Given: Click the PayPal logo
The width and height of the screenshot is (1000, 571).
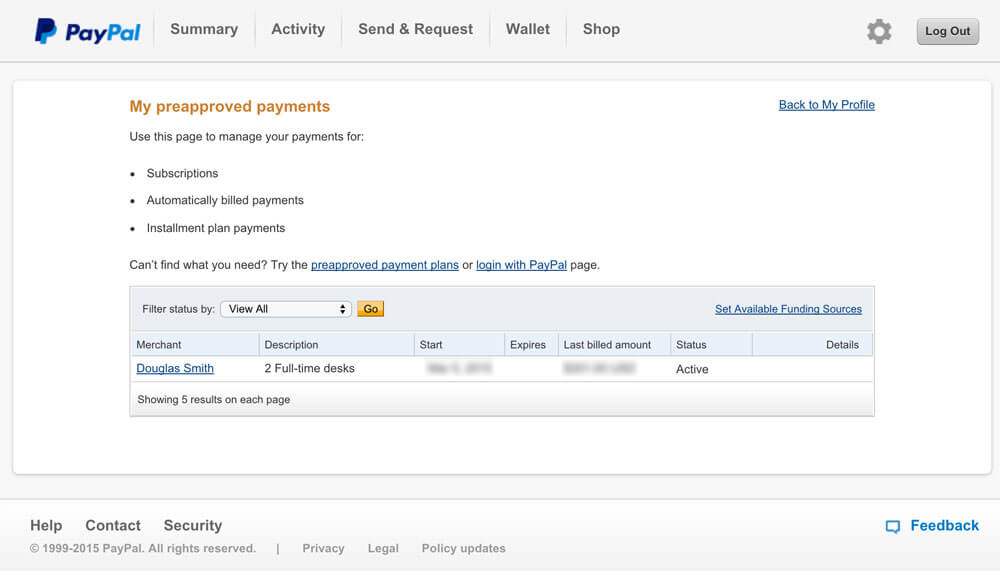Looking at the screenshot, I should click(x=87, y=31).
